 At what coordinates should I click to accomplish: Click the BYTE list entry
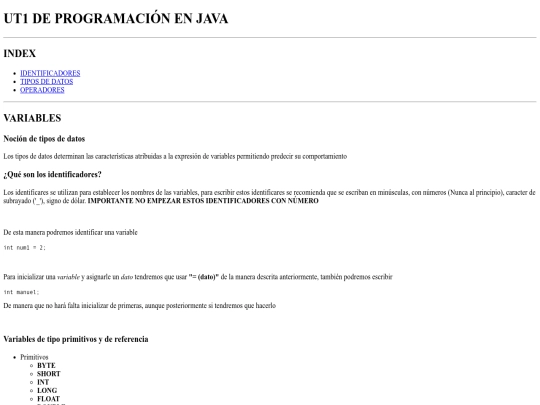(46, 365)
